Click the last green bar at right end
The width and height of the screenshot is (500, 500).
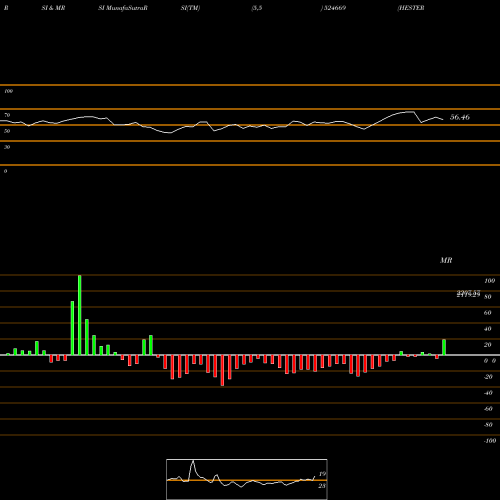coord(444,347)
